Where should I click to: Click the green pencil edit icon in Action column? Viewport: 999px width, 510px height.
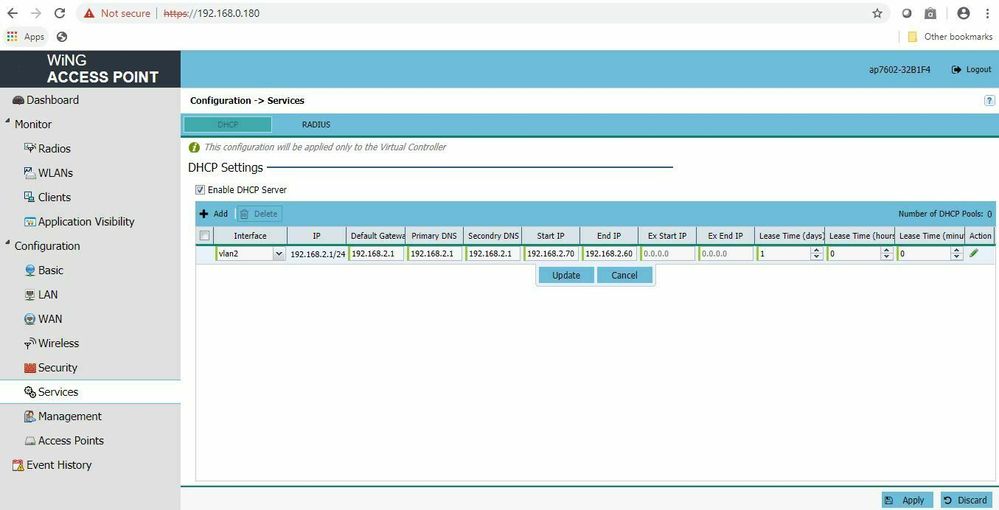pyautogui.click(x=974, y=254)
